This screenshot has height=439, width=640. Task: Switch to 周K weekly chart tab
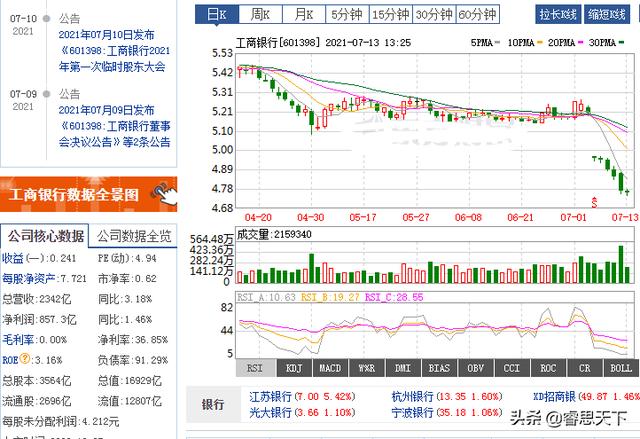(x=260, y=14)
